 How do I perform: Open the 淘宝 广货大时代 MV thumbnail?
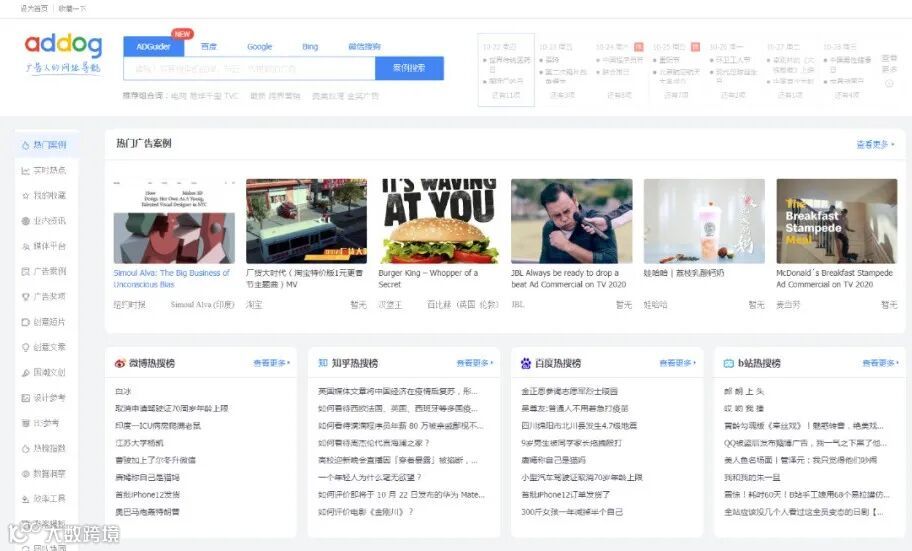click(x=307, y=221)
